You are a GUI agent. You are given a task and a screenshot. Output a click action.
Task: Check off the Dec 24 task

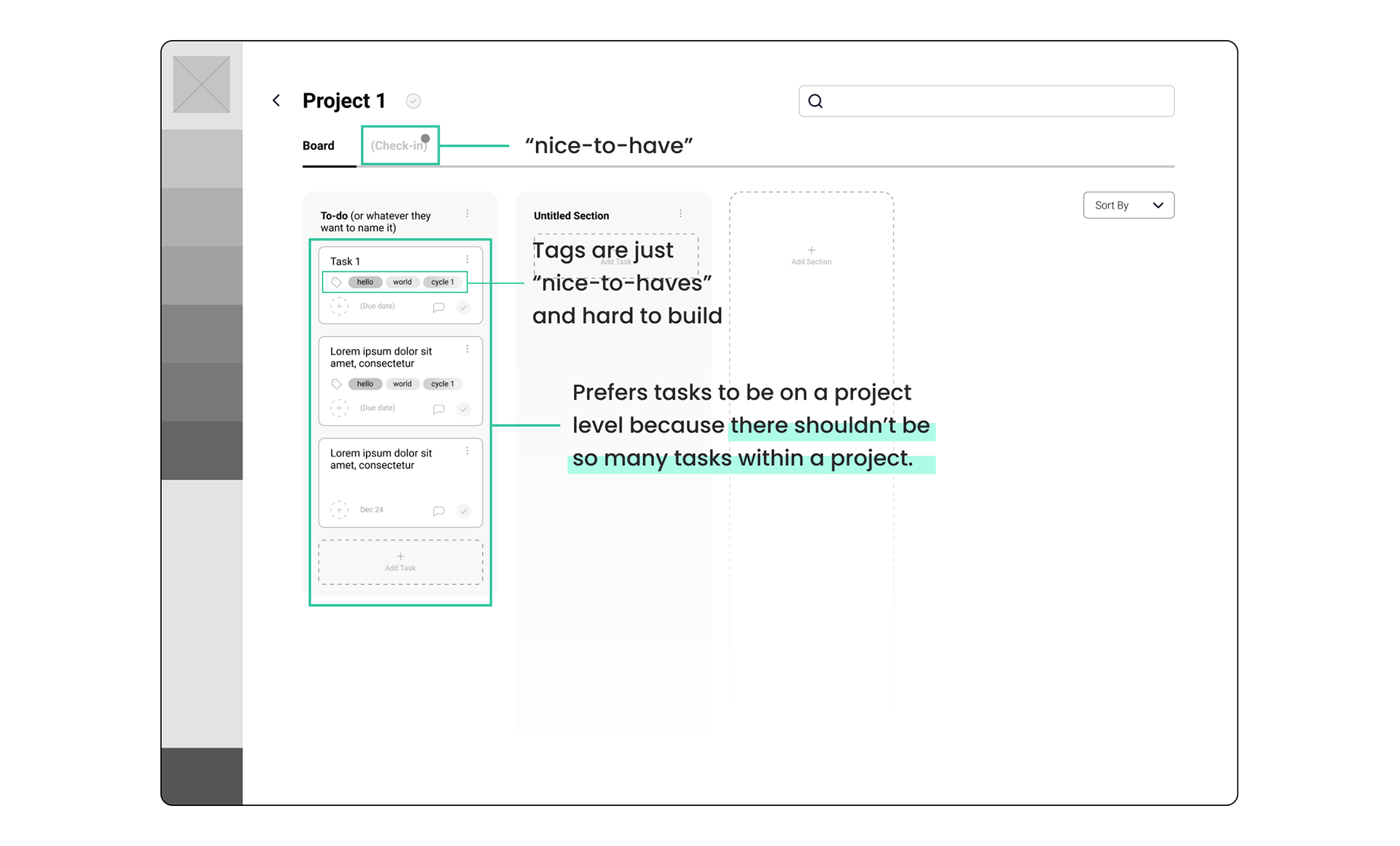[463, 511]
